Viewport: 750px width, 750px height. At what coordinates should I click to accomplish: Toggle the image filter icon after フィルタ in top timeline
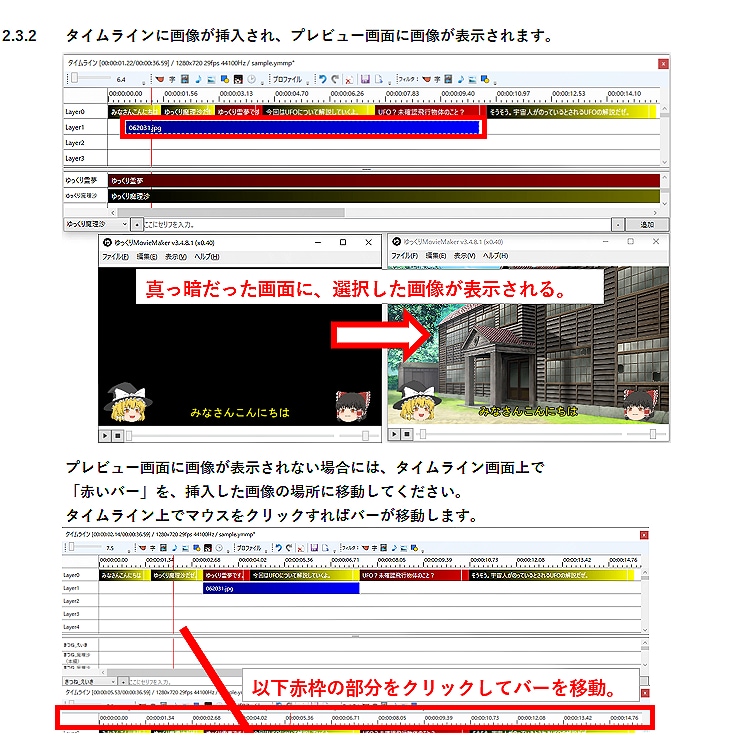pyautogui.click(x=472, y=79)
